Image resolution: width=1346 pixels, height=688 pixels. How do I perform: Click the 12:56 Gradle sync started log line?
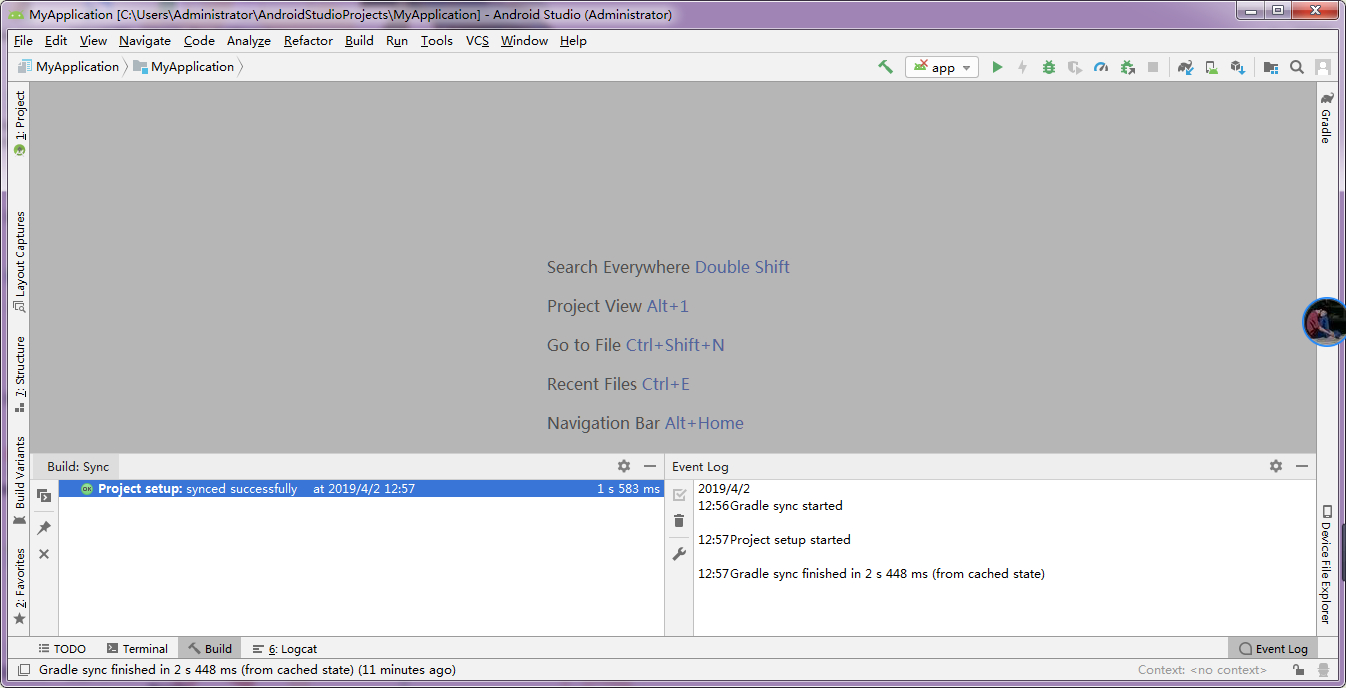click(x=770, y=506)
